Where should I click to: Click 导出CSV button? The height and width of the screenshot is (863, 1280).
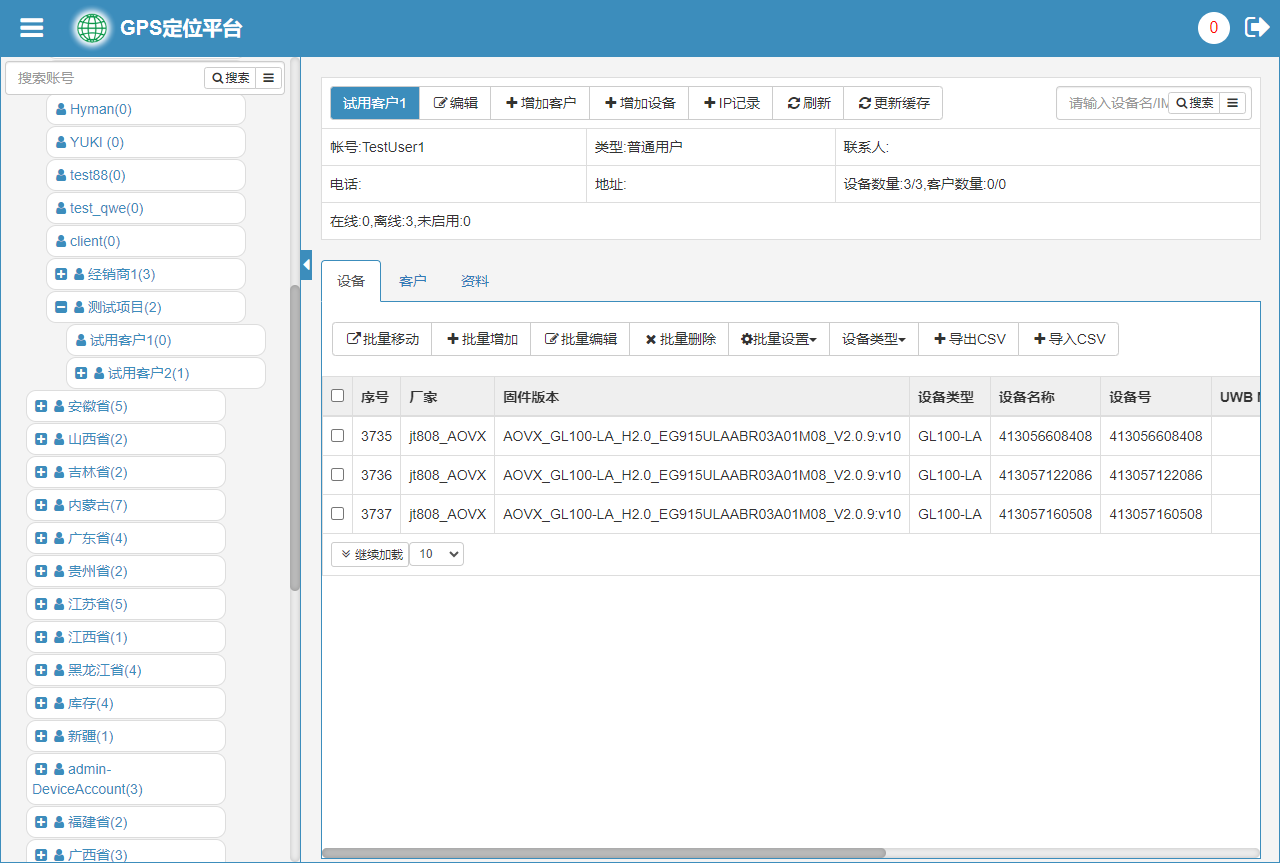pos(968,339)
